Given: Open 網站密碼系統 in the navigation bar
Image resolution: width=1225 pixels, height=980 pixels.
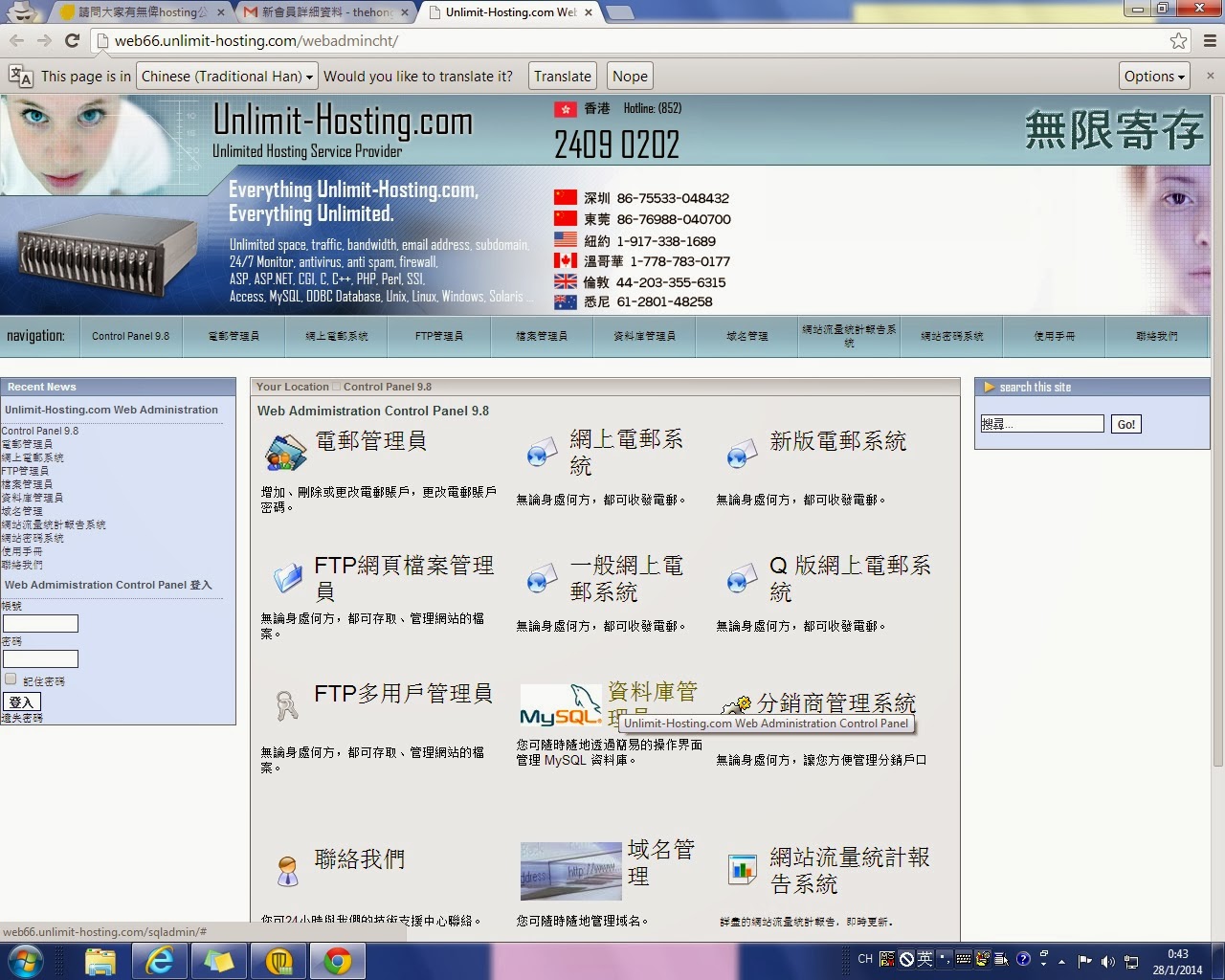Looking at the screenshot, I should coord(952,336).
